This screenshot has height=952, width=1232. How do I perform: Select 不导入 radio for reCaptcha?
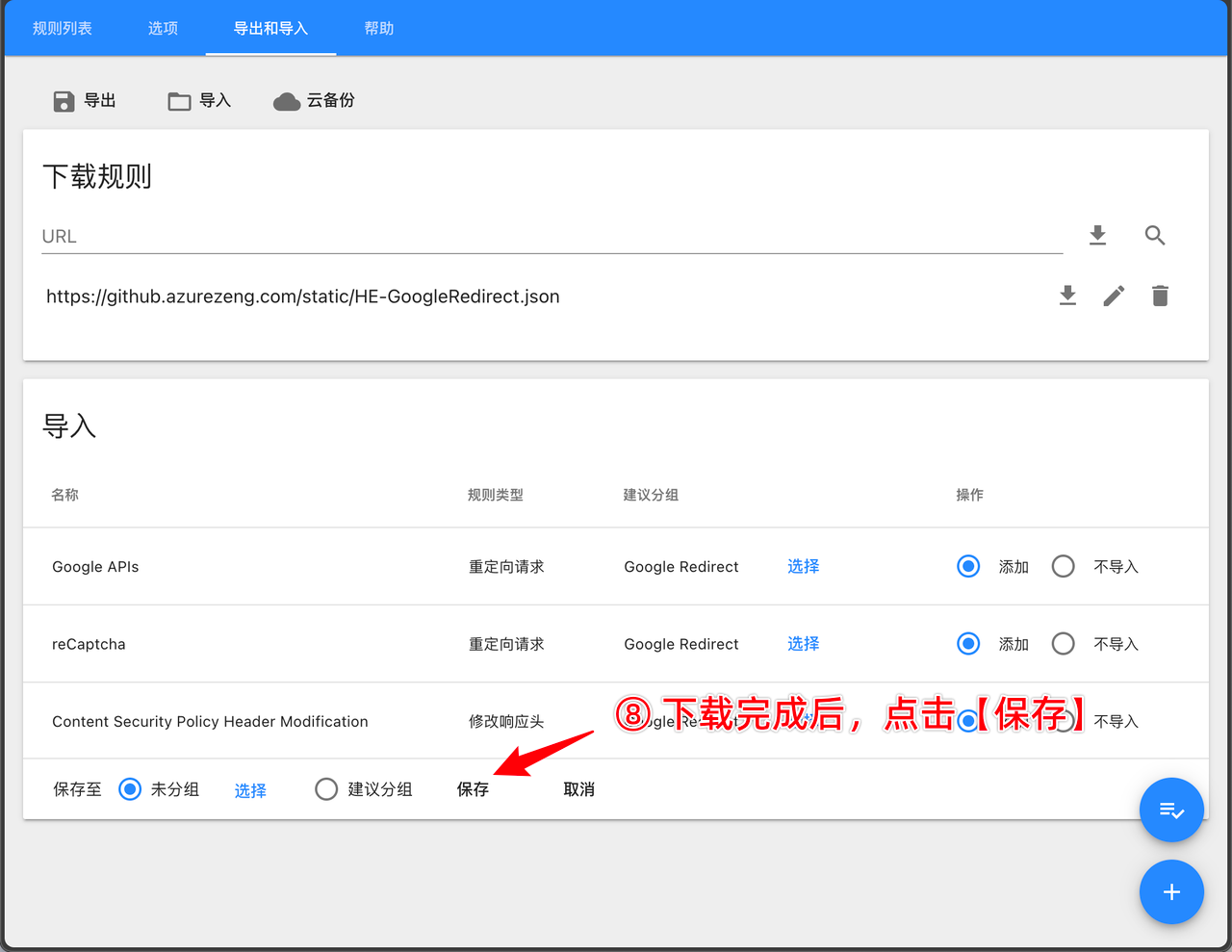point(1063,643)
